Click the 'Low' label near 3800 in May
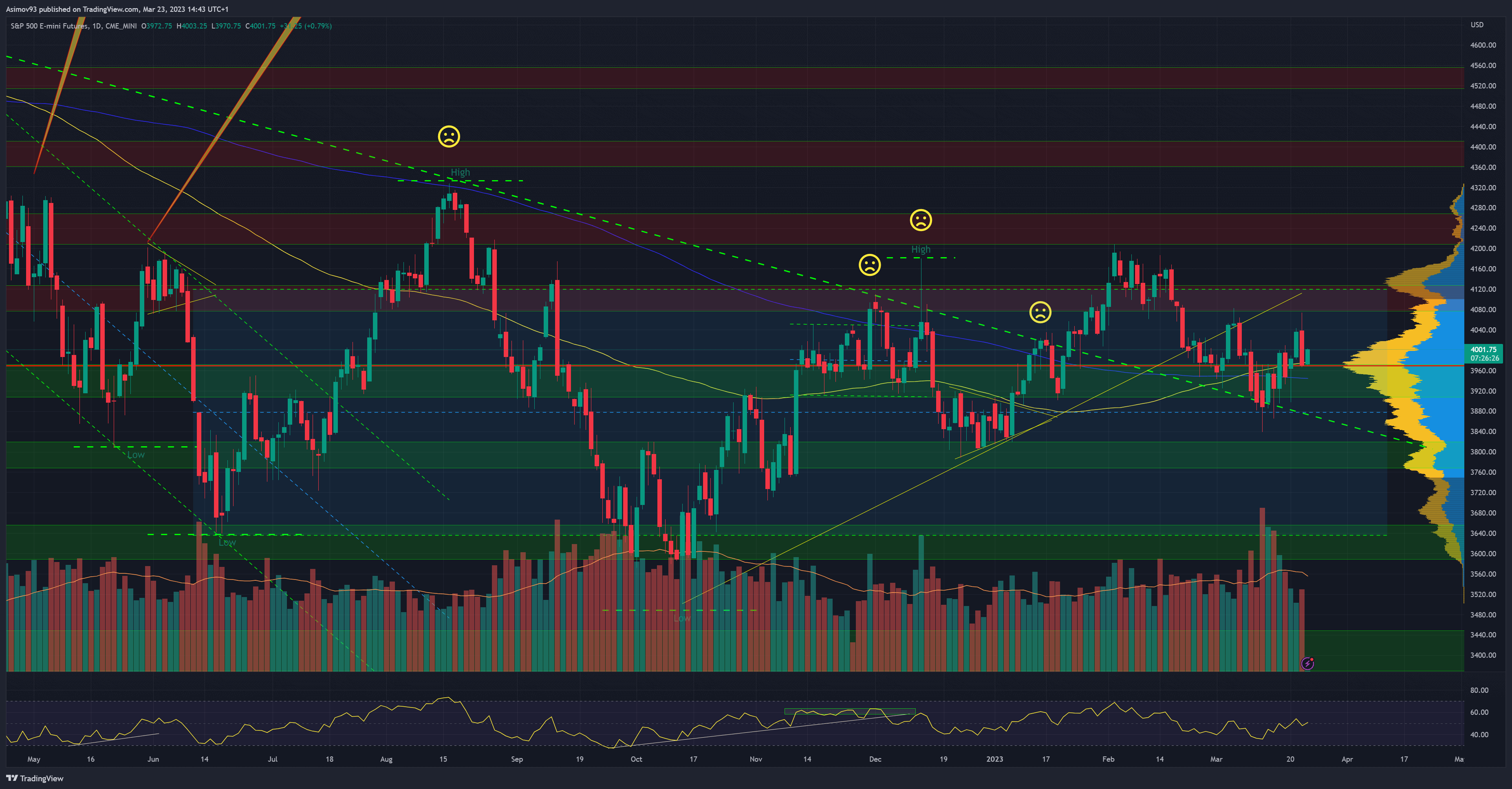 [136, 454]
